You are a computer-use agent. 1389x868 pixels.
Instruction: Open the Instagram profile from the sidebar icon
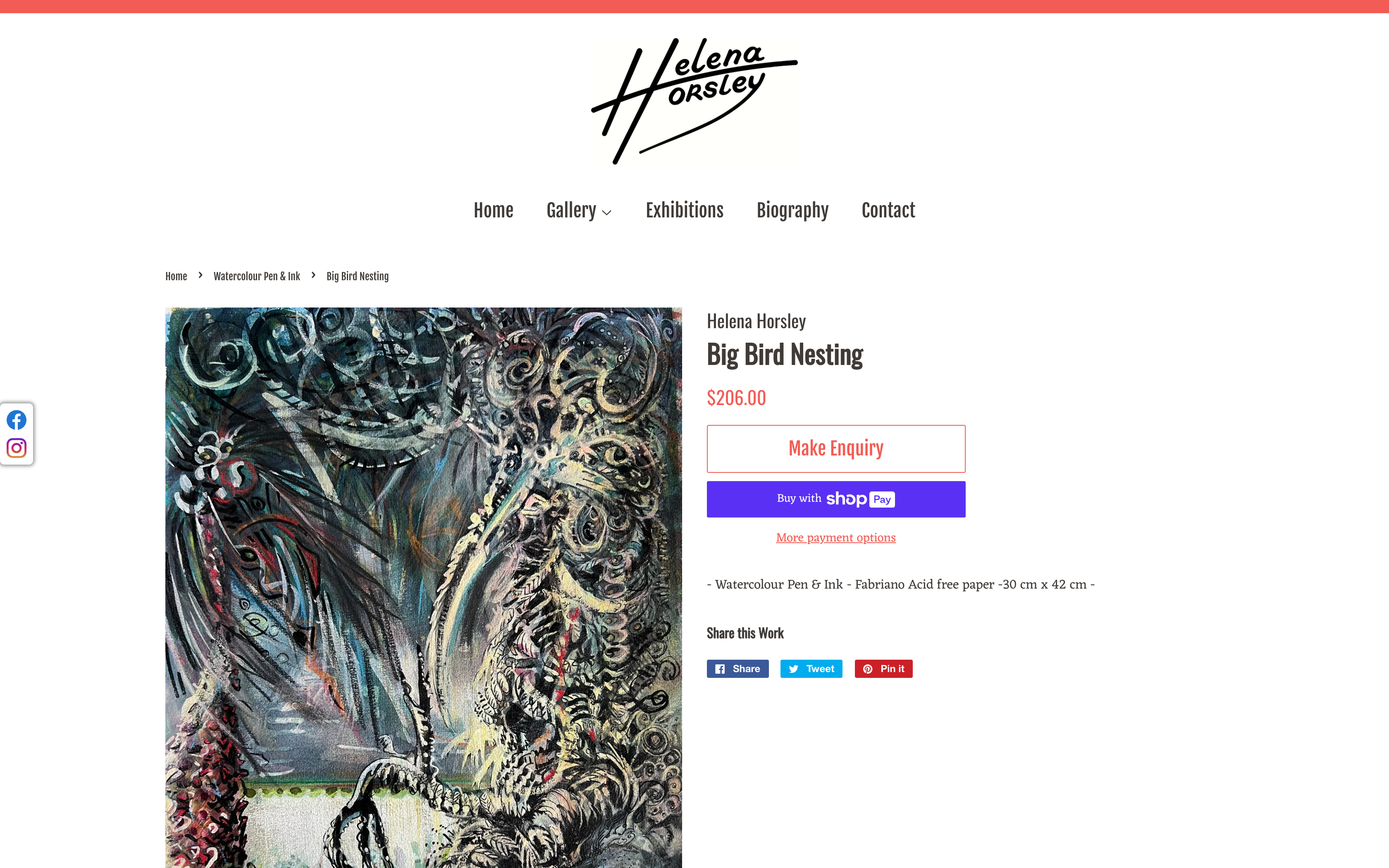[x=16, y=448]
